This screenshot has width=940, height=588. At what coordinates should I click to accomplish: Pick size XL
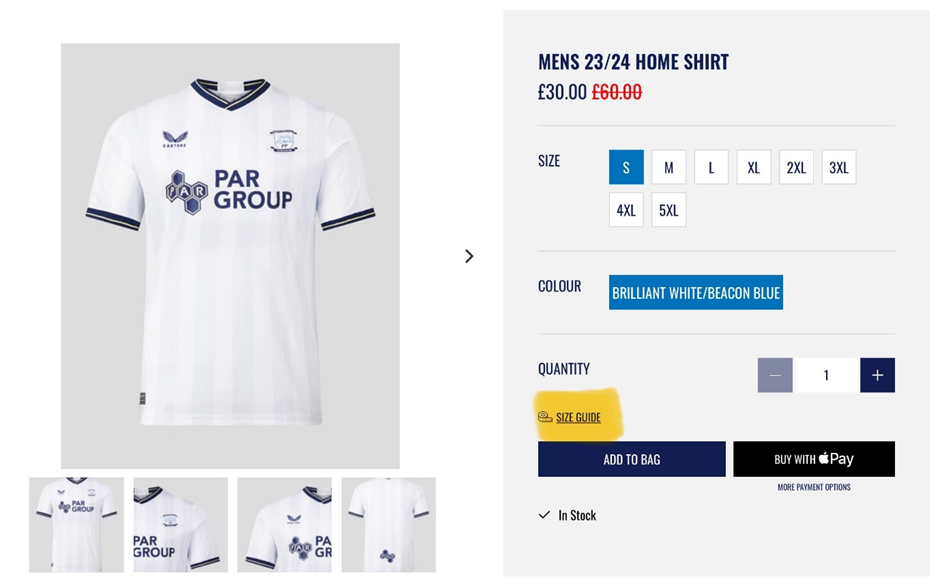pyautogui.click(x=754, y=167)
